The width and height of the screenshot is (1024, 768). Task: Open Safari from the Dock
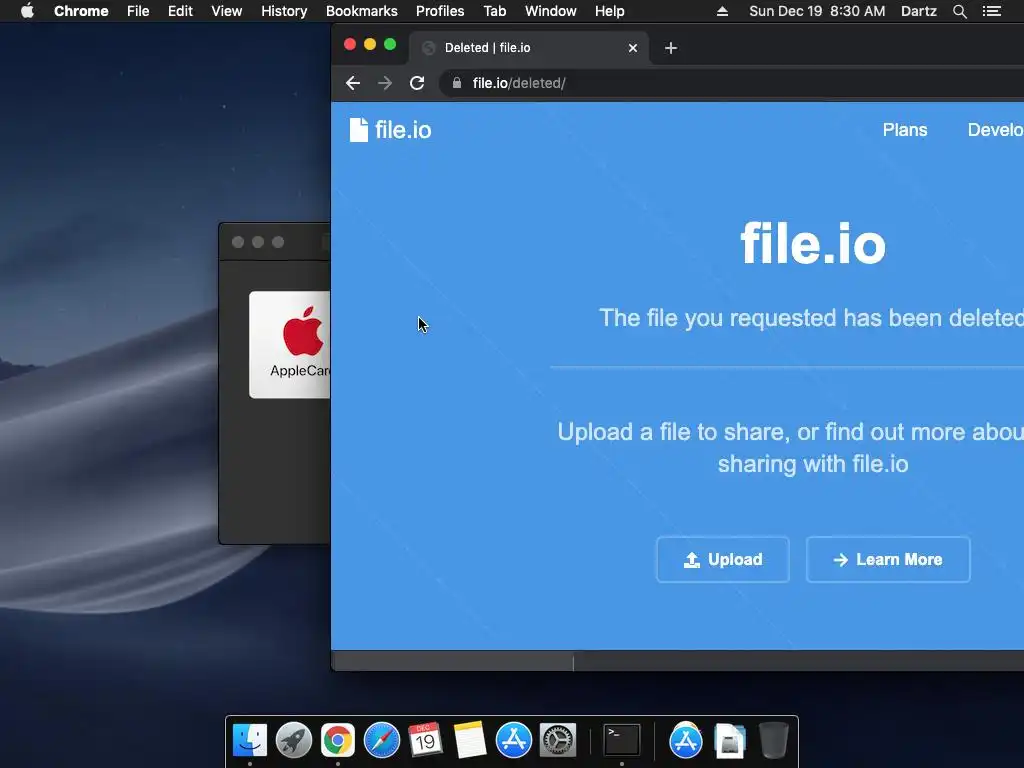click(x=382, y=741)
